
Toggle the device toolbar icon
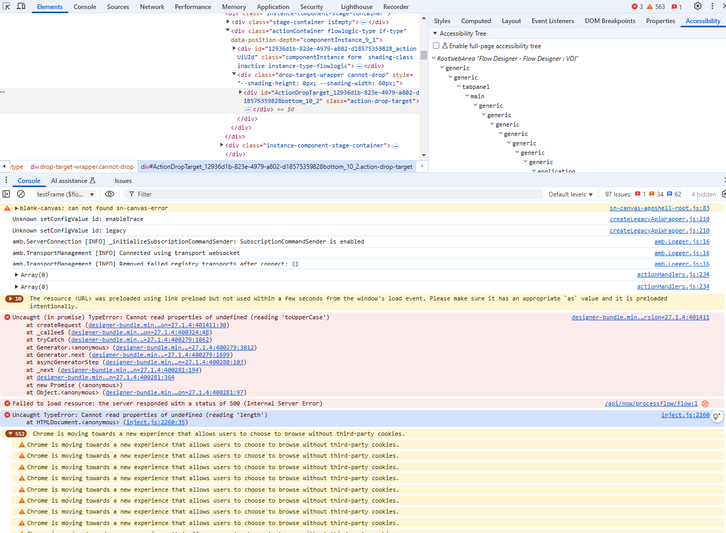(21, 6)
